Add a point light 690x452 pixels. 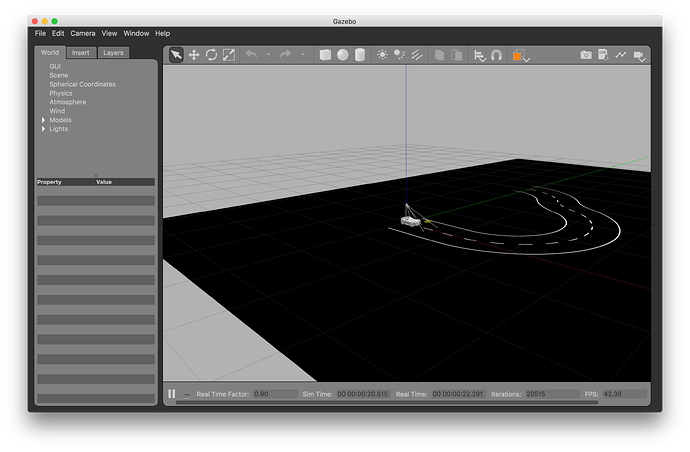(x=382, y=55)
